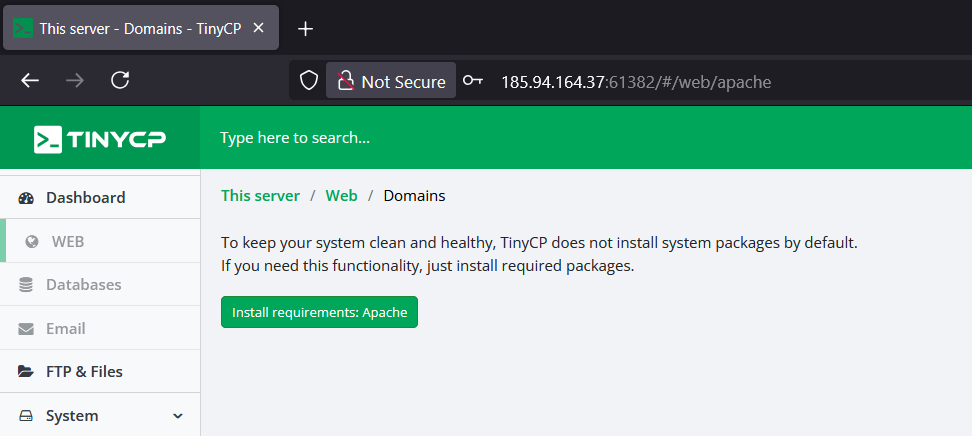The image size is (972, 436).
Task: Follow the 'This server' breadcrumb link
Action: pyautogui.click(x=260, y=196)
